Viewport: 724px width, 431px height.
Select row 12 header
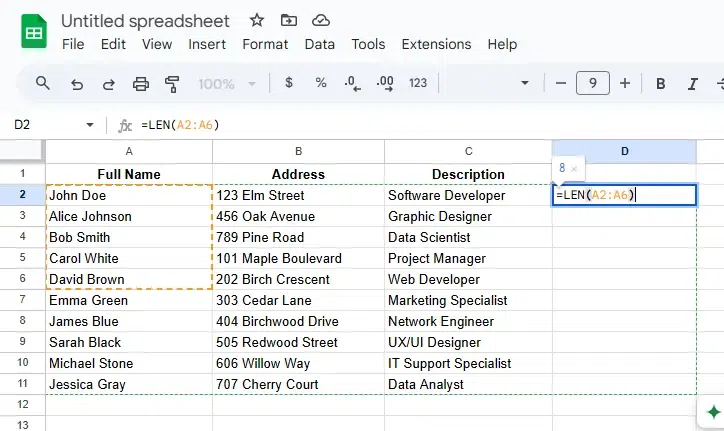tap(23, 404)
